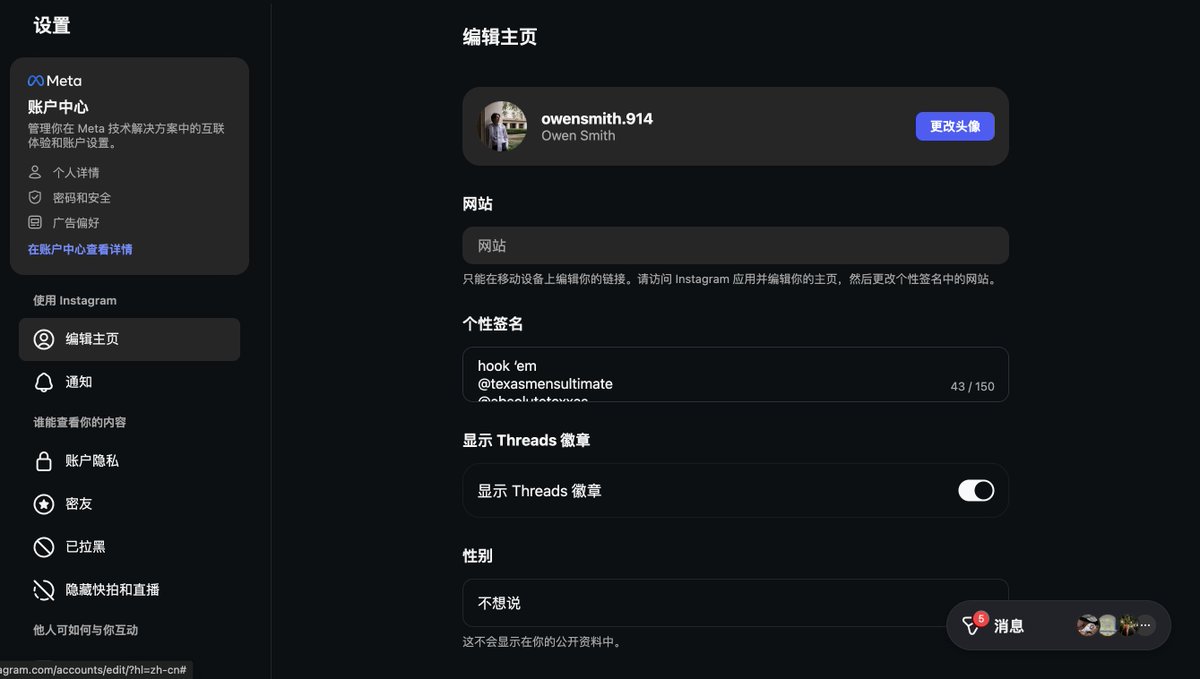Click the username owensmith.914
Screen dimensions: 1200x679
coord(597,118)
